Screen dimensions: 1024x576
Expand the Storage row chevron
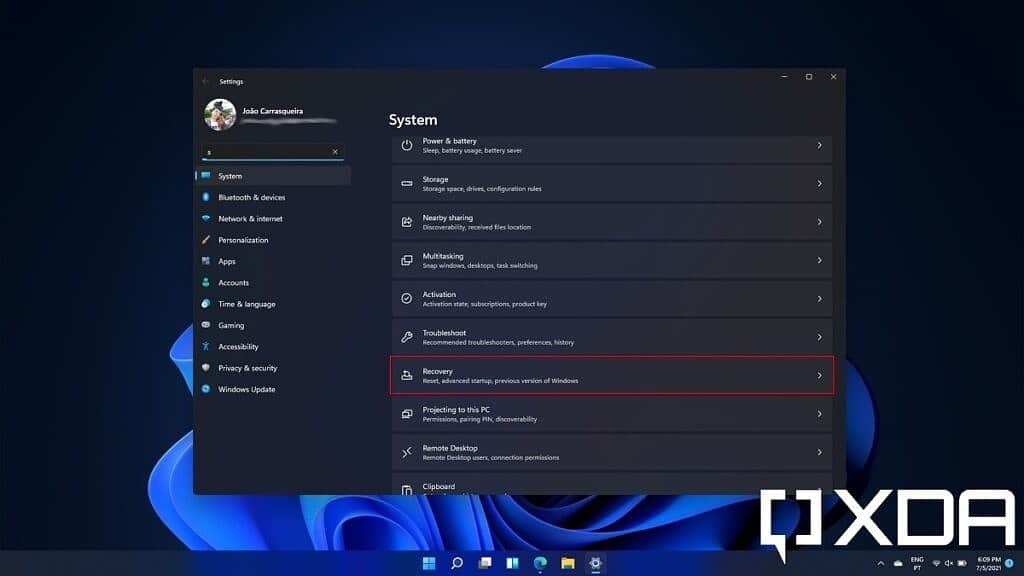(820, 184)
